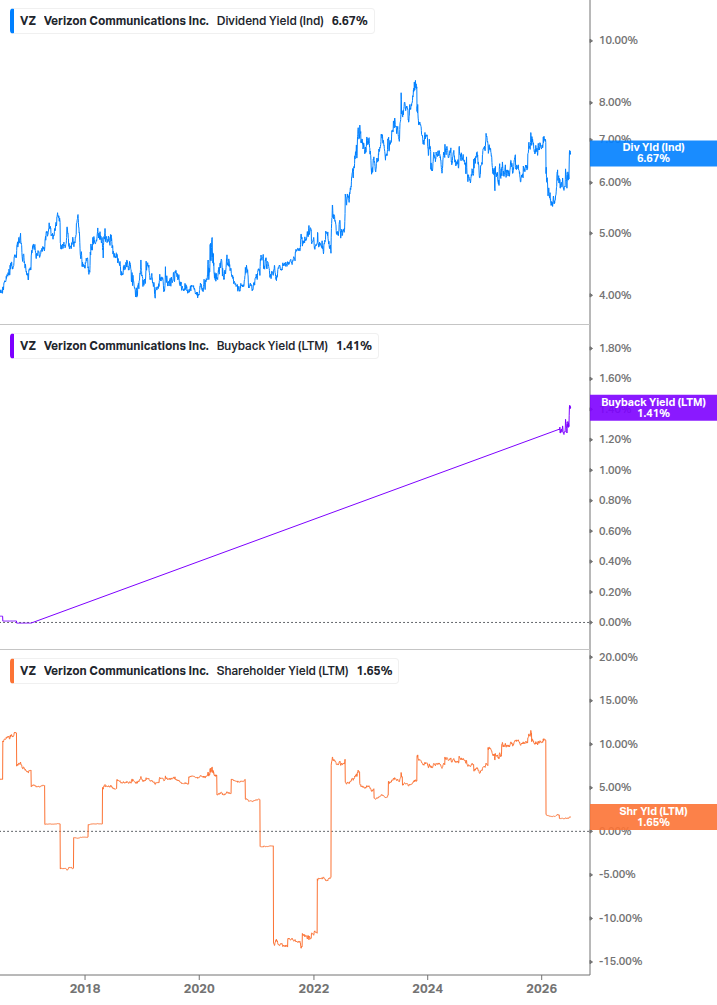This screenshot has height=1005, width=717.
Task: Click the blue color bar on Dividend Yield legend
Action: [x=12, y=21]
